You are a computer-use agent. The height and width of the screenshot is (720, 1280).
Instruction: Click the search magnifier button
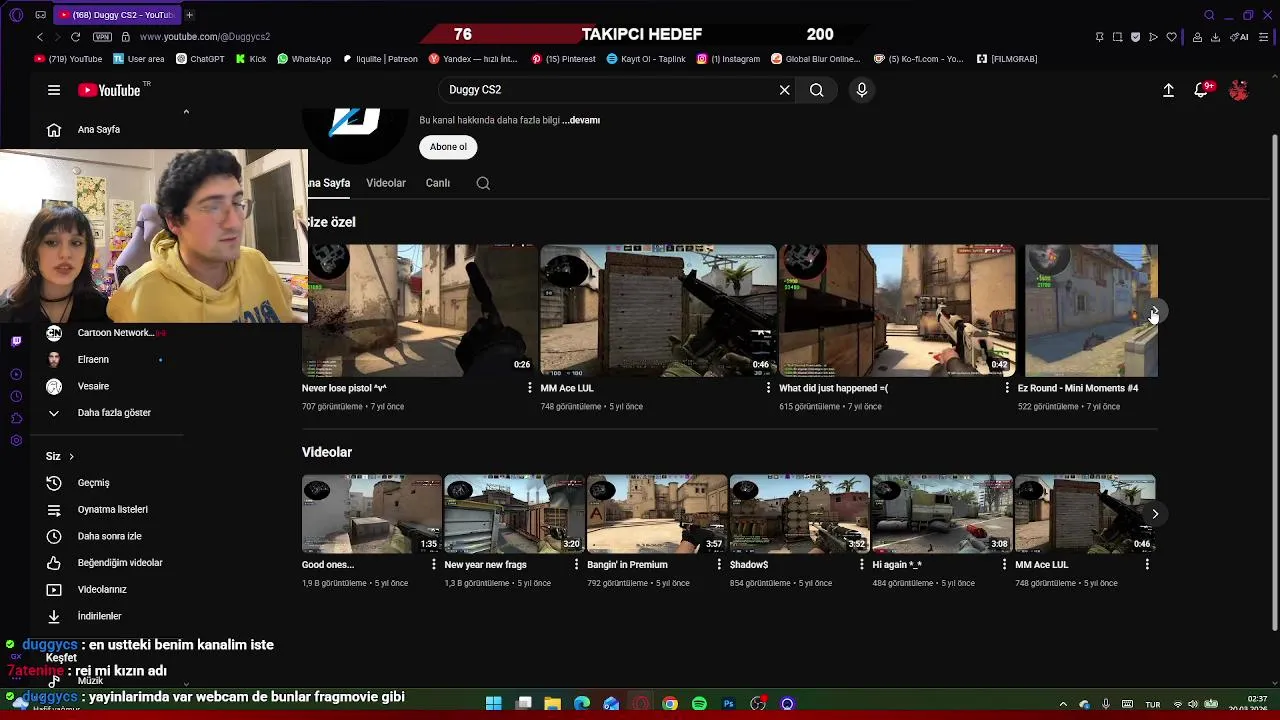[x=817, y=90]
